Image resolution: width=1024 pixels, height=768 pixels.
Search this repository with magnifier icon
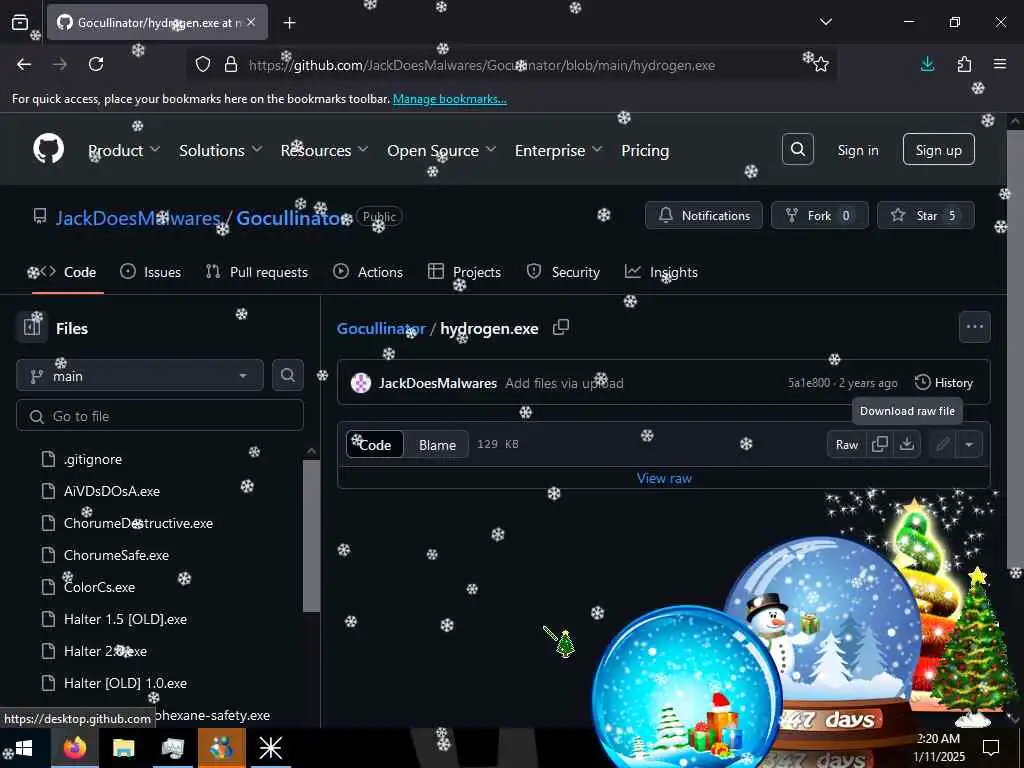click(x=287, y=375)
